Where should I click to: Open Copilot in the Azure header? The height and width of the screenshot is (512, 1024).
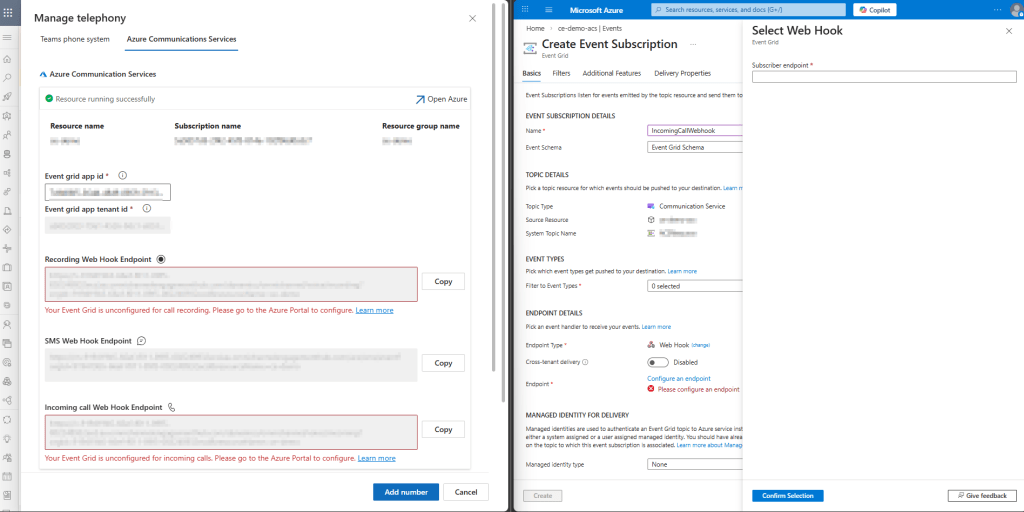point(874,9)
